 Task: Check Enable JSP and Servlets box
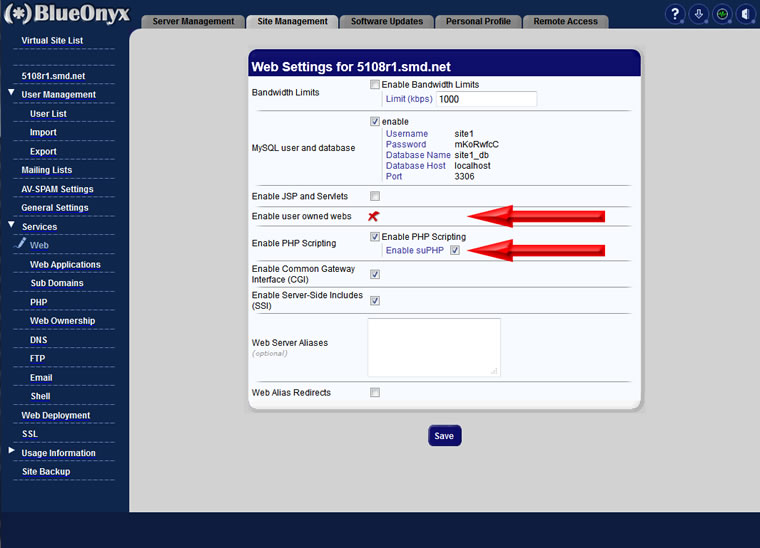(375, 196)
